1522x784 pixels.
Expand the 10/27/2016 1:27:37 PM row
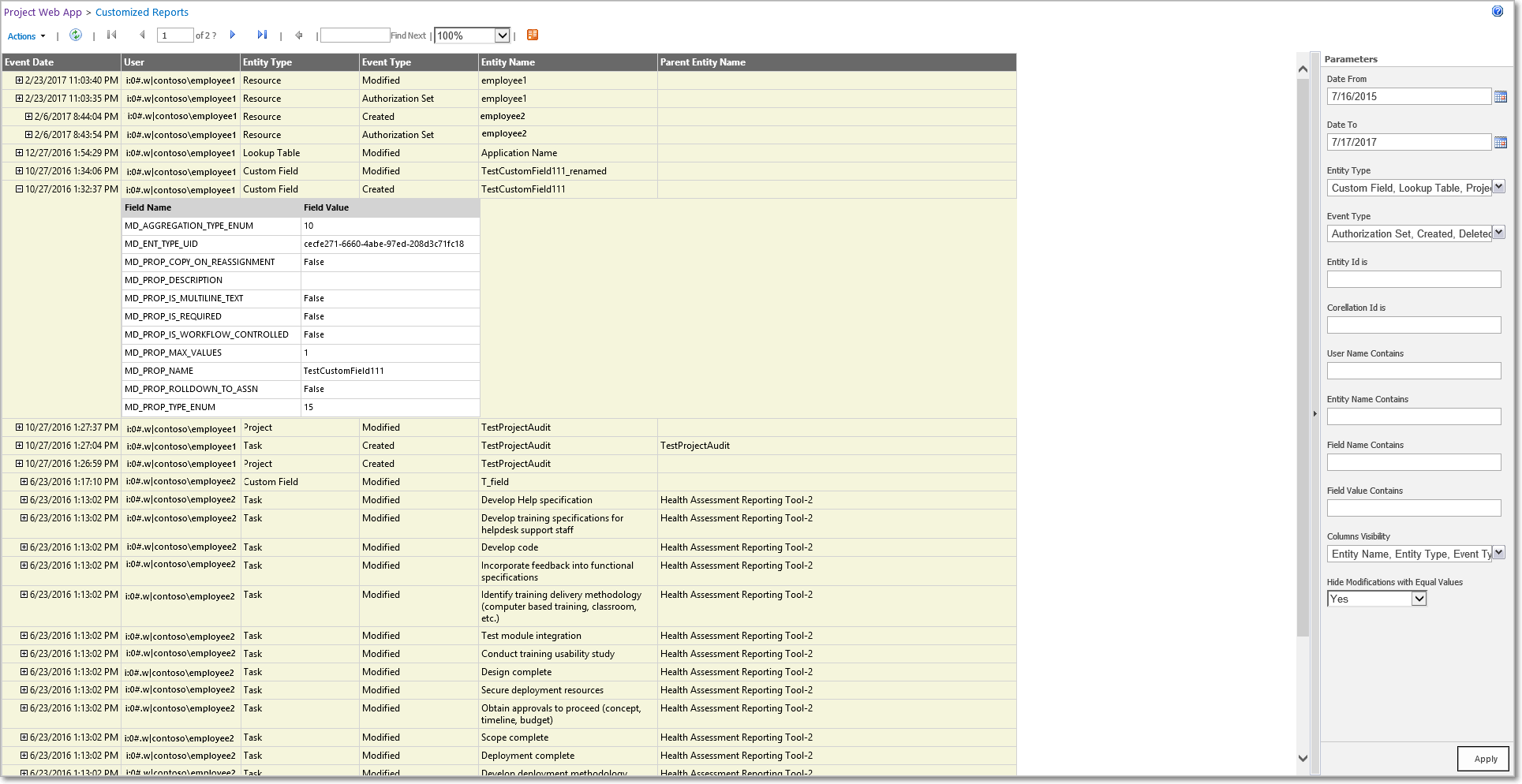coord(20,427)
